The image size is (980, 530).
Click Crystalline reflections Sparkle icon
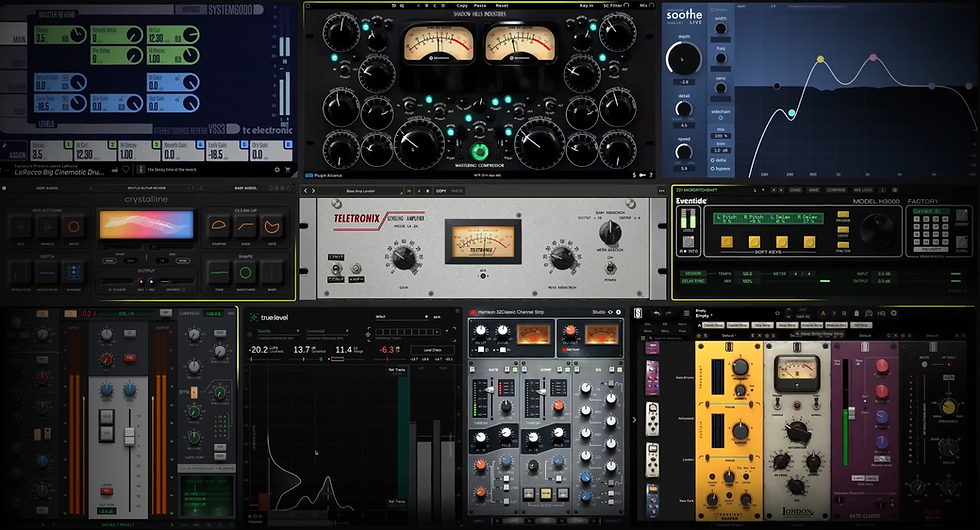click(x=47, y=226)
